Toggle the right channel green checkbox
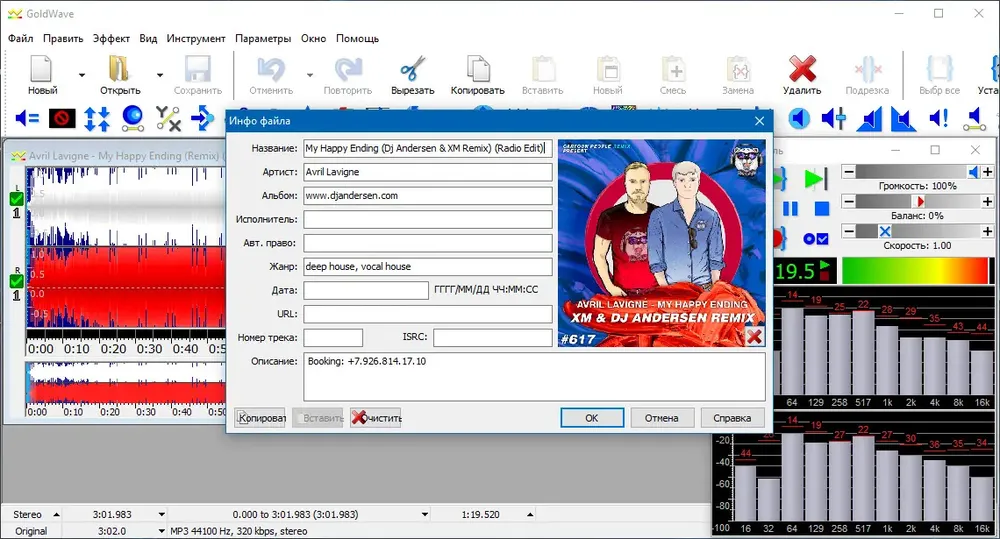This screenshot has width=1000, height=539. tap(17, 281)
